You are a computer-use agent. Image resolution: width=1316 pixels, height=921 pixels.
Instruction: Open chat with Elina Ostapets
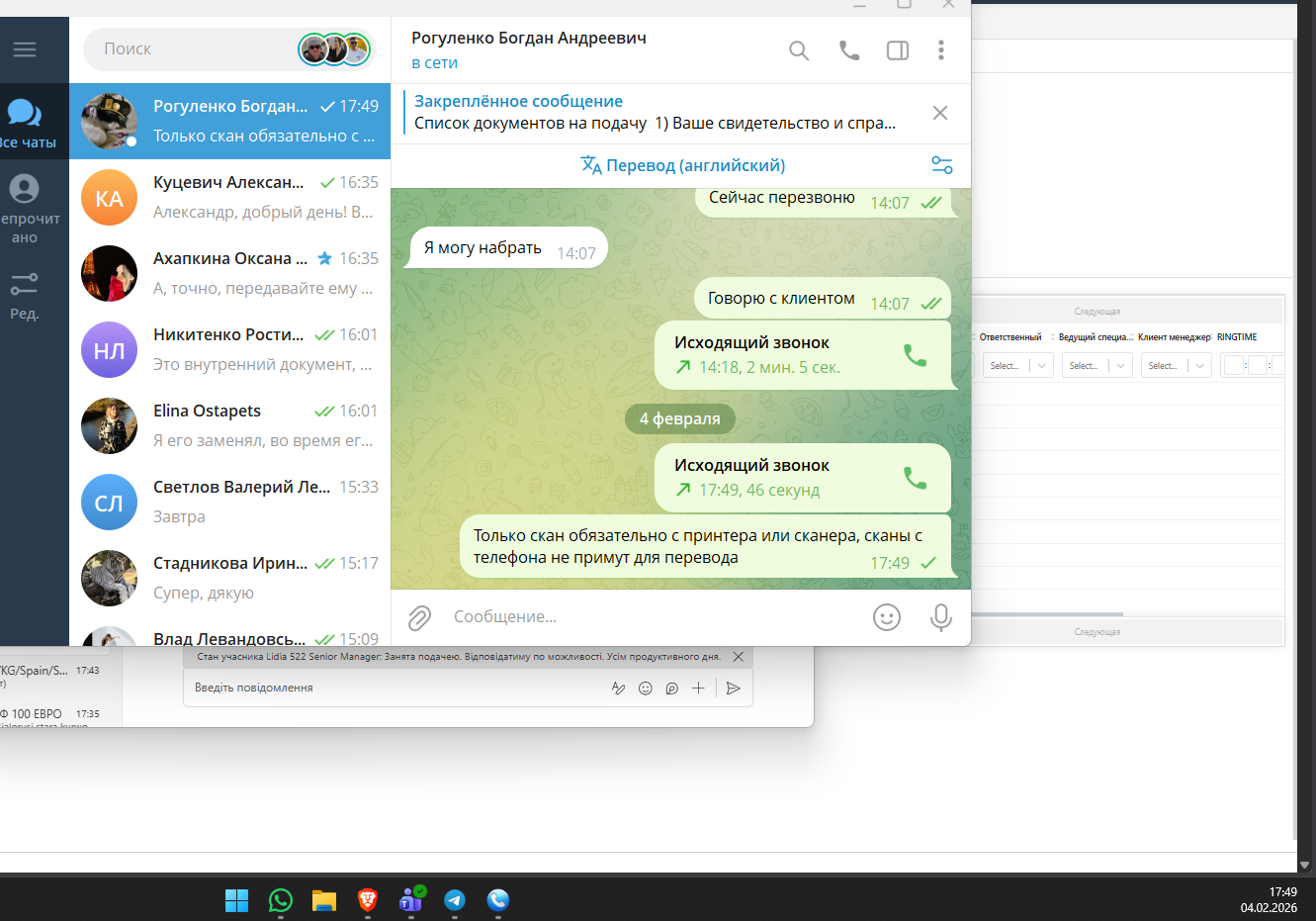point(229,425)
